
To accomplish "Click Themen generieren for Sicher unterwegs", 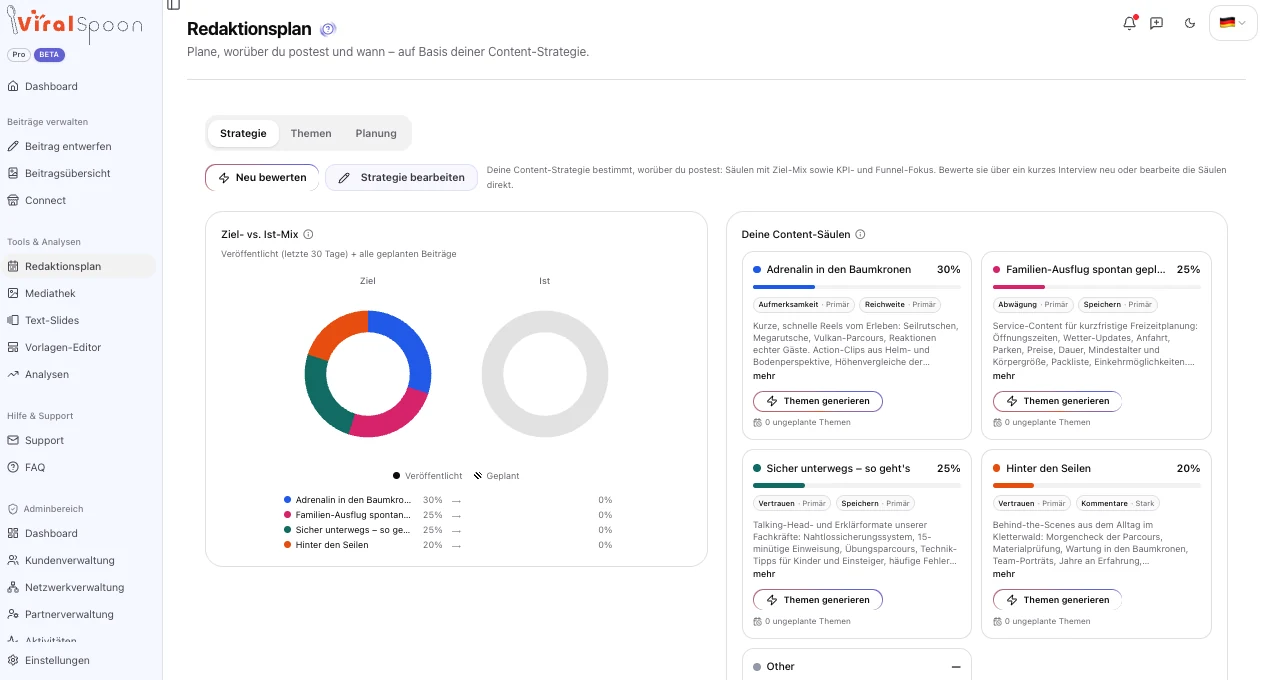I will coord(818,600).
